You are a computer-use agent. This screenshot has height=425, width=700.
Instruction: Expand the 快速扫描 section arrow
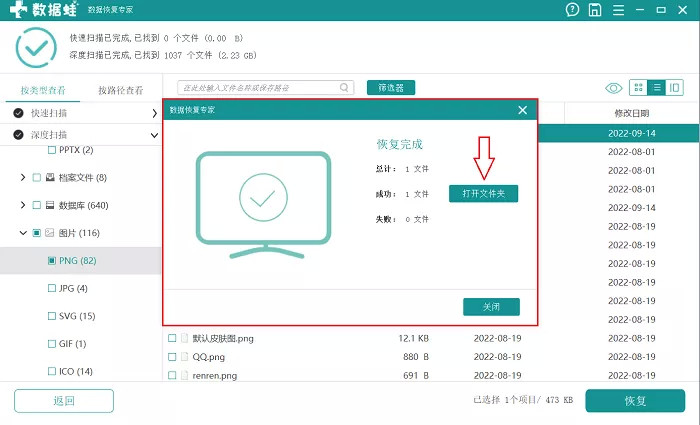coord(154,113)
